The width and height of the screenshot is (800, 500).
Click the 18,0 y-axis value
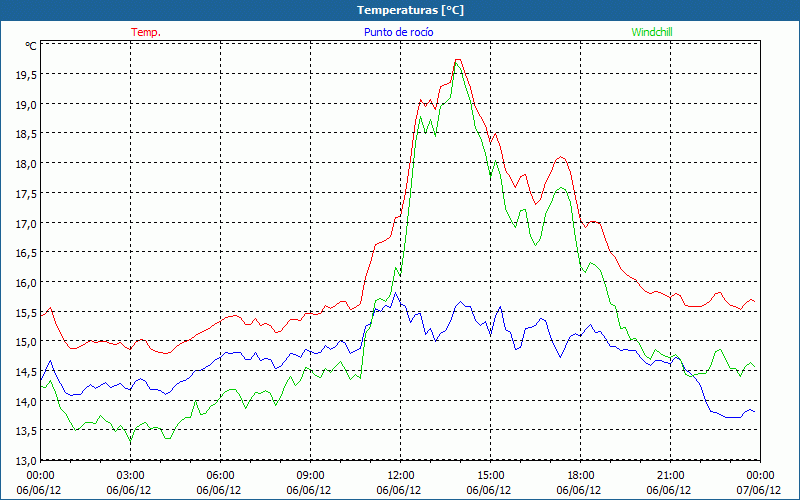coord(27,164)
